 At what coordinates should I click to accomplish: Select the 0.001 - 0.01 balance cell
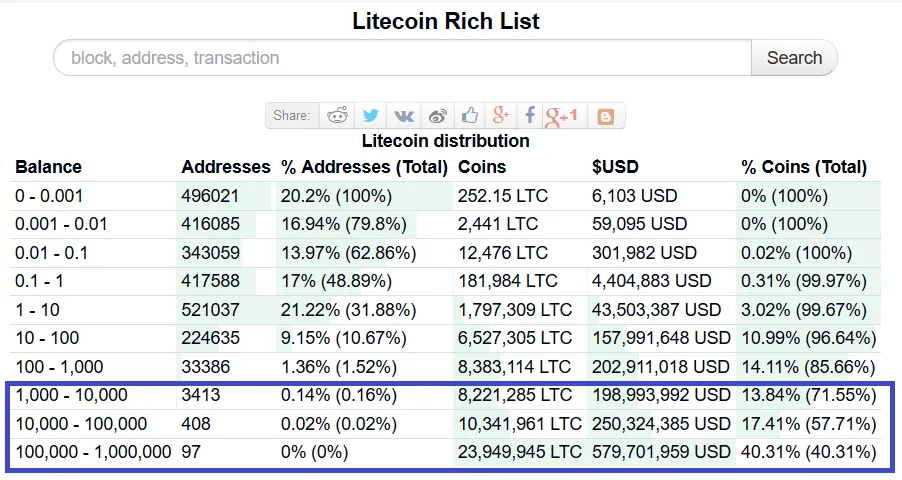(61, 224)
